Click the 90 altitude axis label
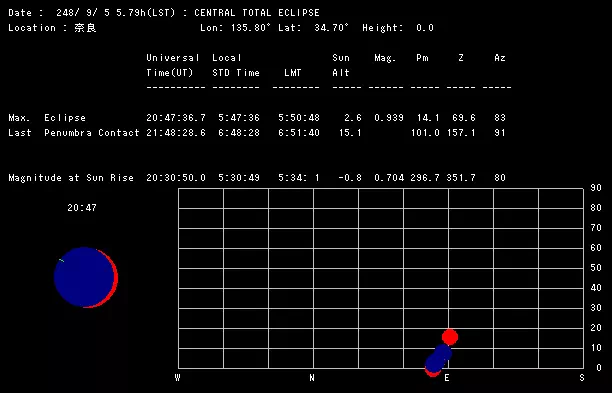The image size is (612, 393). (596, 188)
